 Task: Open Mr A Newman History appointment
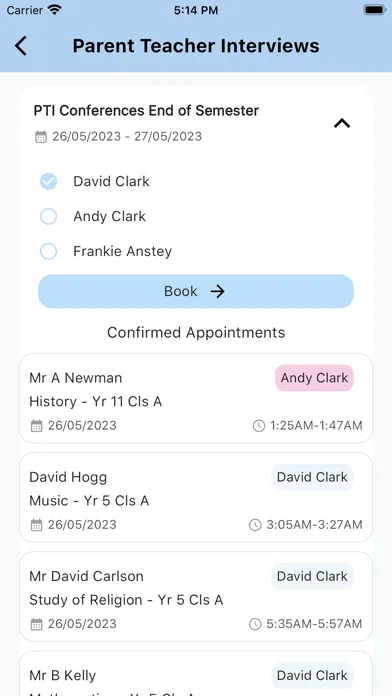tap(196, 398)
